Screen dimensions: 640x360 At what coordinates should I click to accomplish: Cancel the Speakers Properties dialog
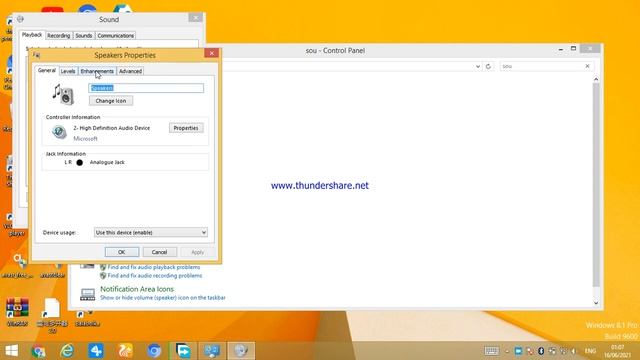click(x=159, y=252)
